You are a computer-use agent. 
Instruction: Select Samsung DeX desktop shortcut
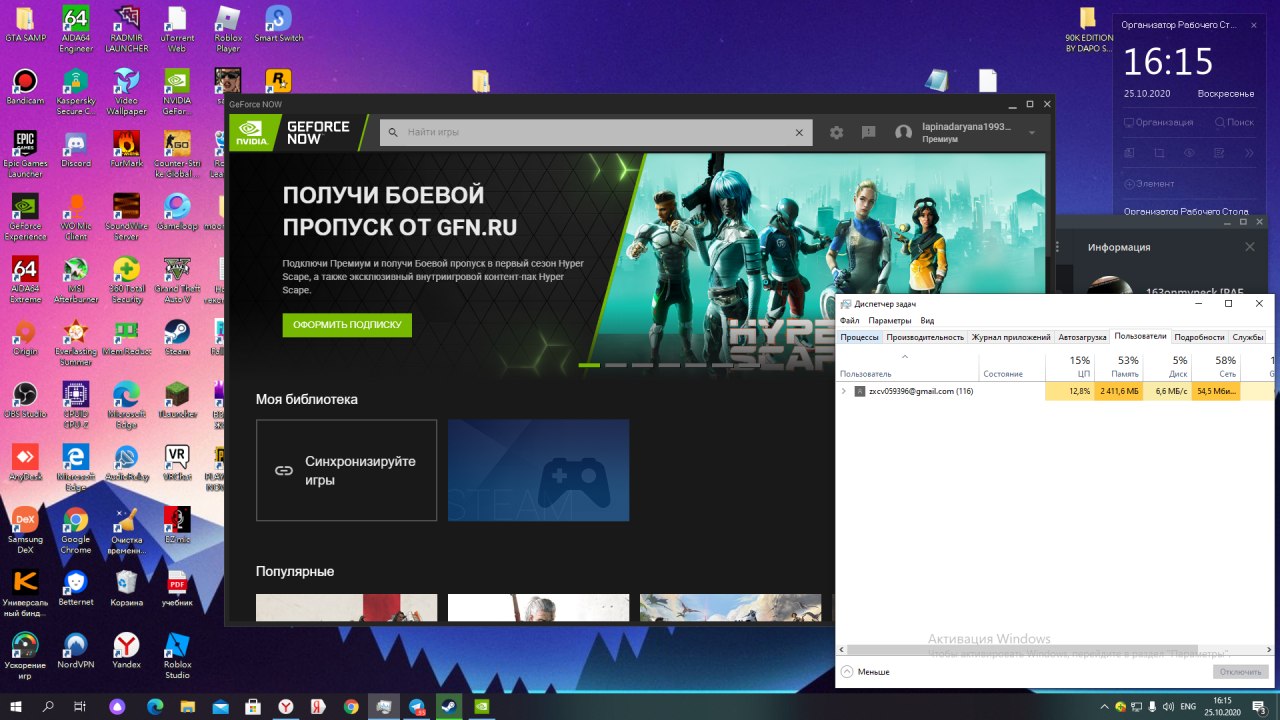point(25,530)
